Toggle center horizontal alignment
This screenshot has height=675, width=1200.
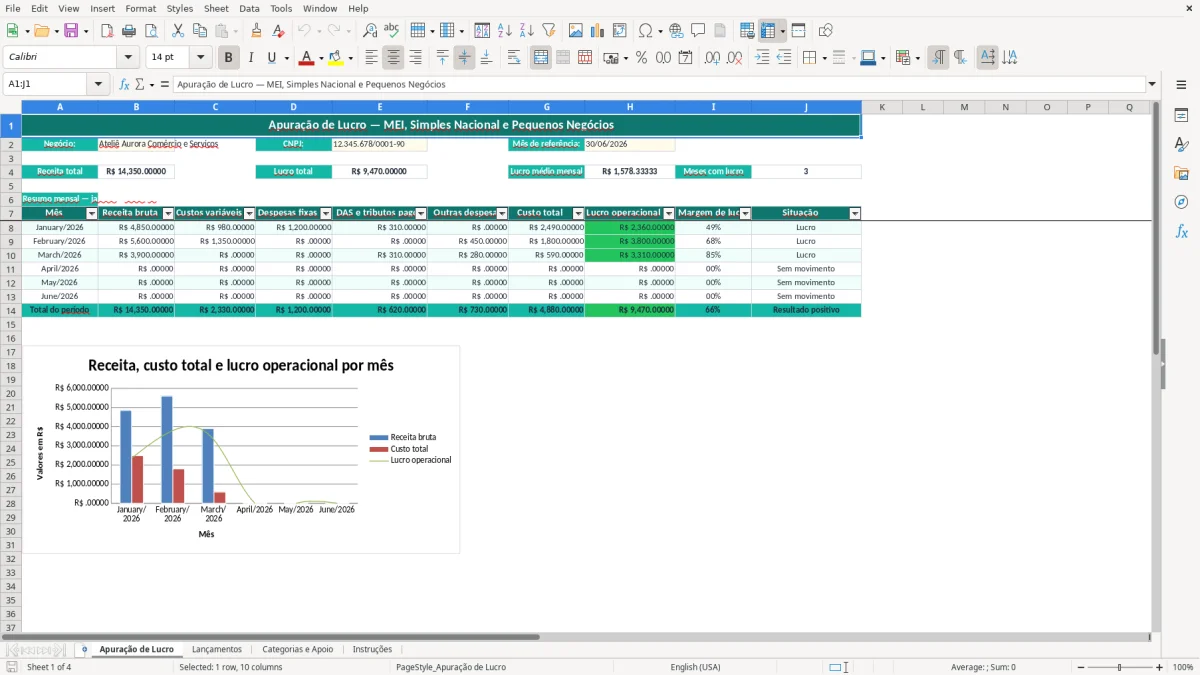tap(394, 58)
